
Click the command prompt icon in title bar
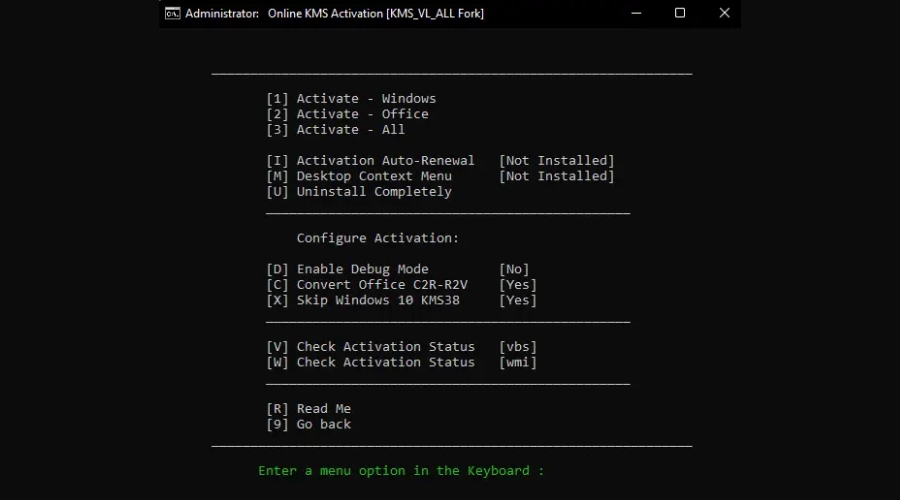(172, 13)
